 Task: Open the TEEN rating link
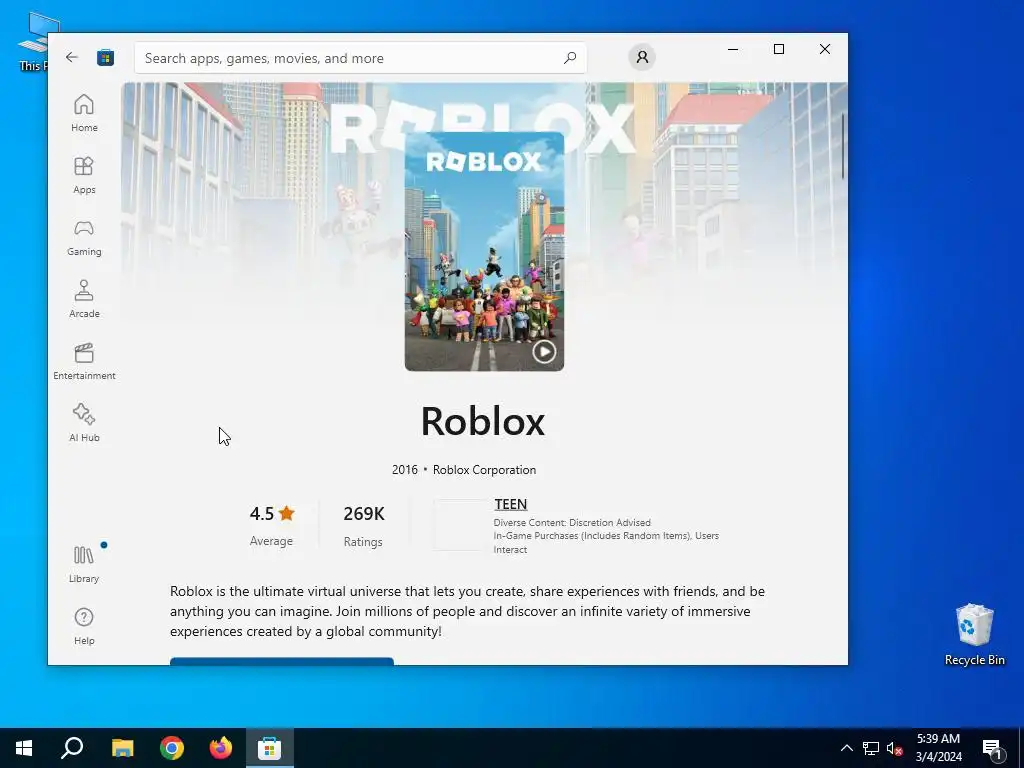[511, 504]
